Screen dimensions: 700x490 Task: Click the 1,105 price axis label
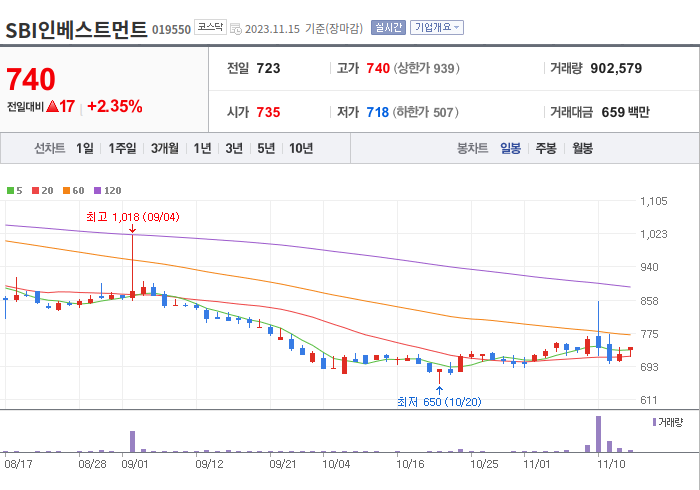pyautogui.click(x=654, y=201)
